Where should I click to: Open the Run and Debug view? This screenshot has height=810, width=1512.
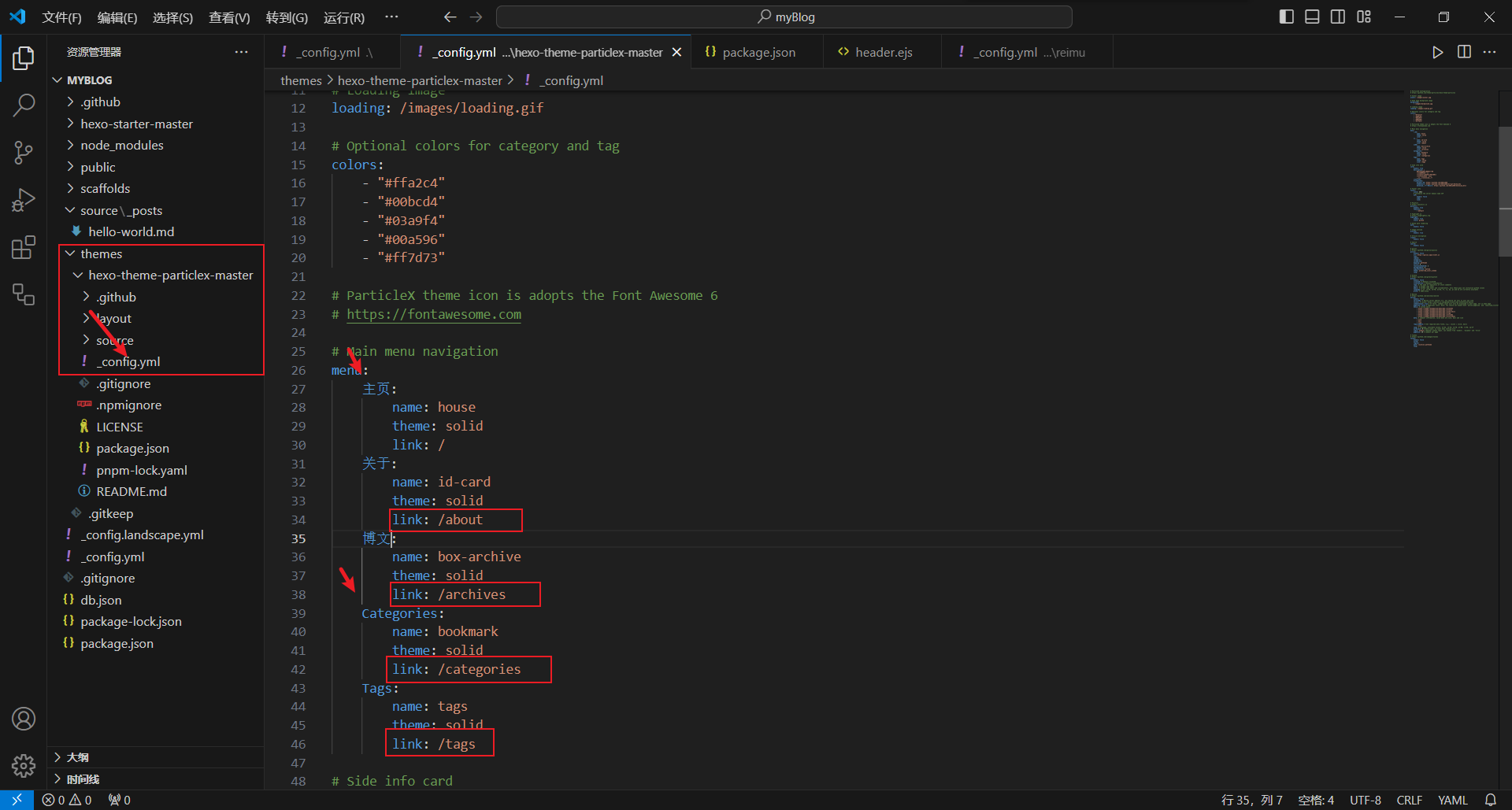(x=24, y=200)
